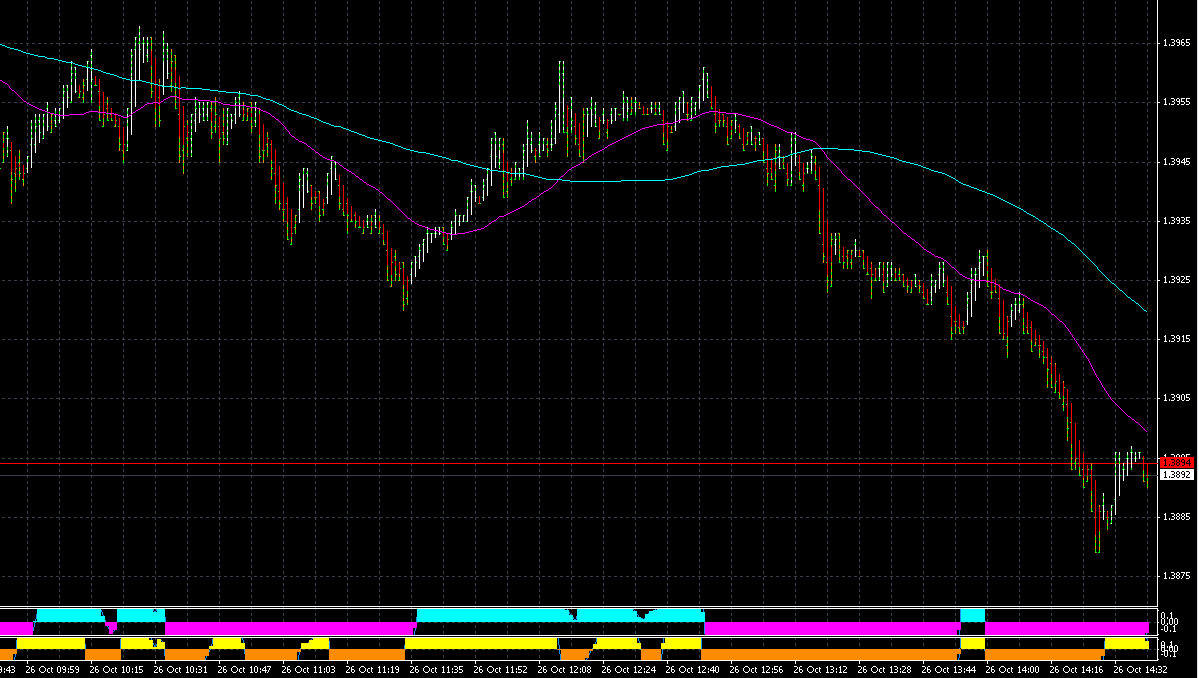Viewport: 1199px width, 678px height.
Task: Click the 1.3965 price axis label
Action: 1176,44
